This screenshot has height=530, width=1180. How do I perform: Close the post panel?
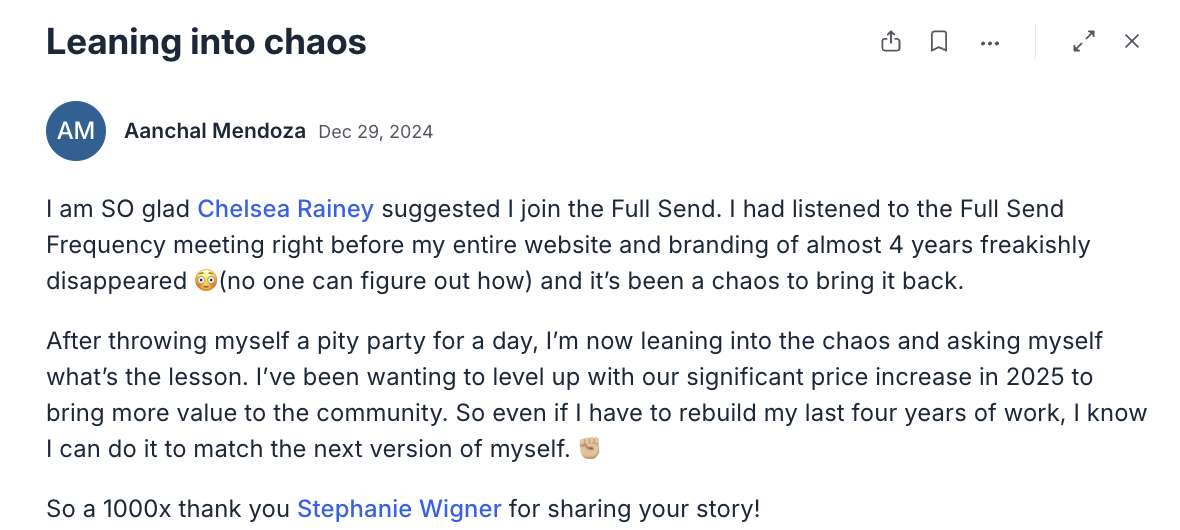click(1132, 41)
